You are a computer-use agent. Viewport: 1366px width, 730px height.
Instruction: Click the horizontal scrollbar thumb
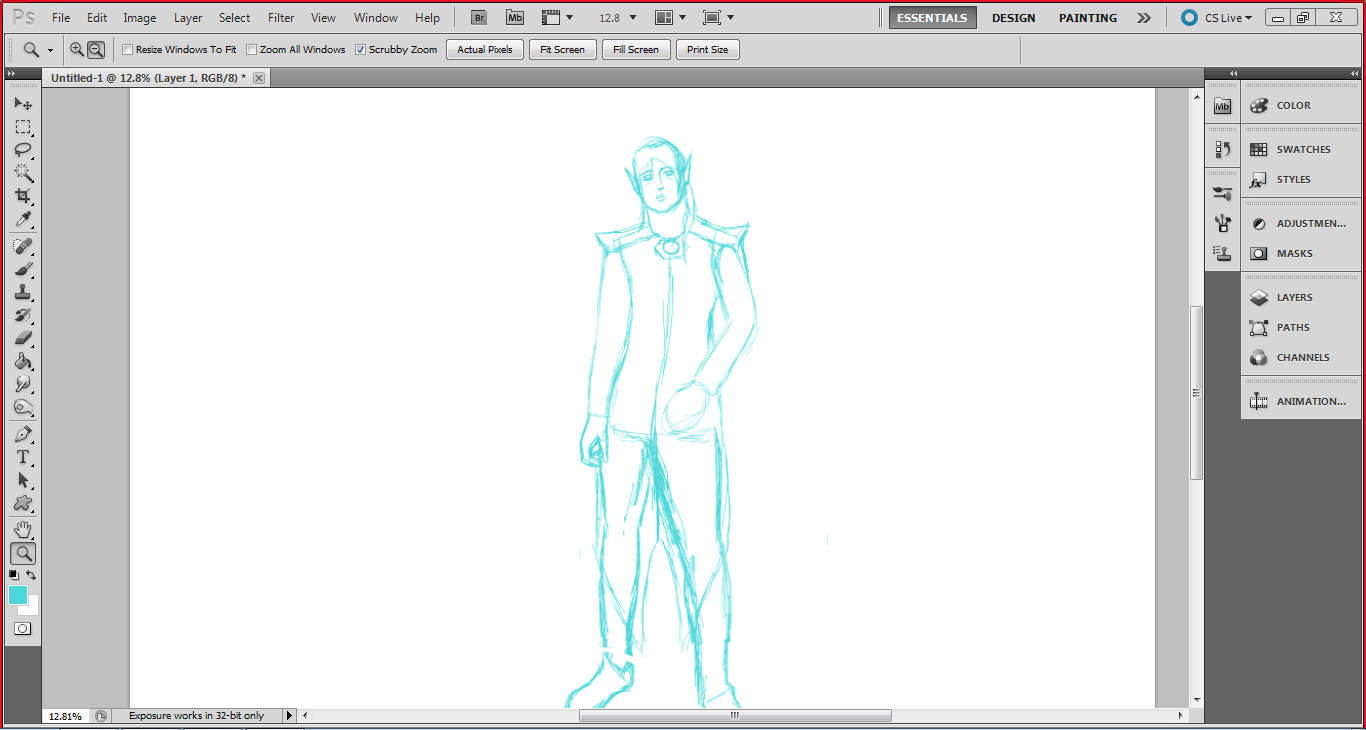[735, 715]
